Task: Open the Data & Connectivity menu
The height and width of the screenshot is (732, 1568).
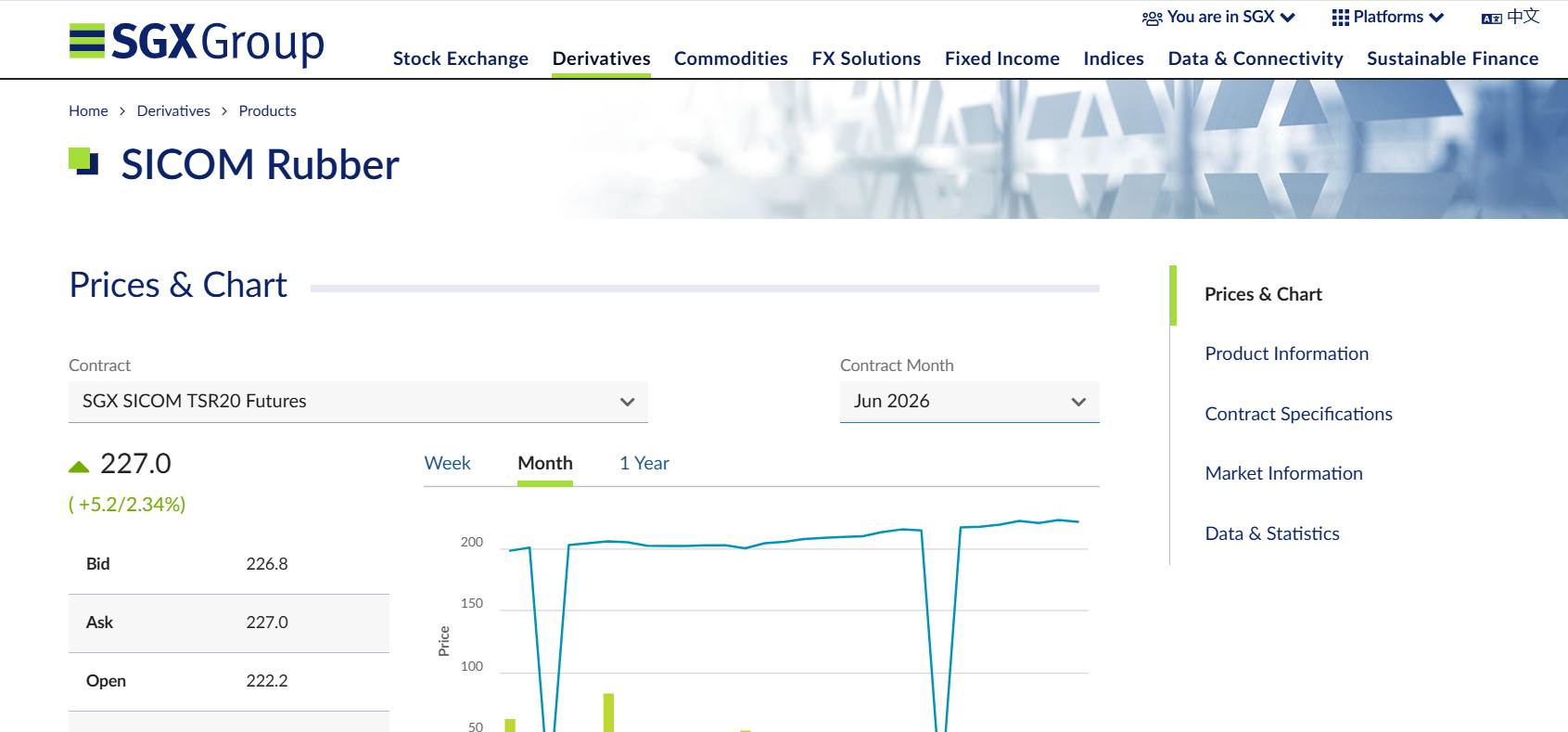Action: click(x=1256, y=58)
